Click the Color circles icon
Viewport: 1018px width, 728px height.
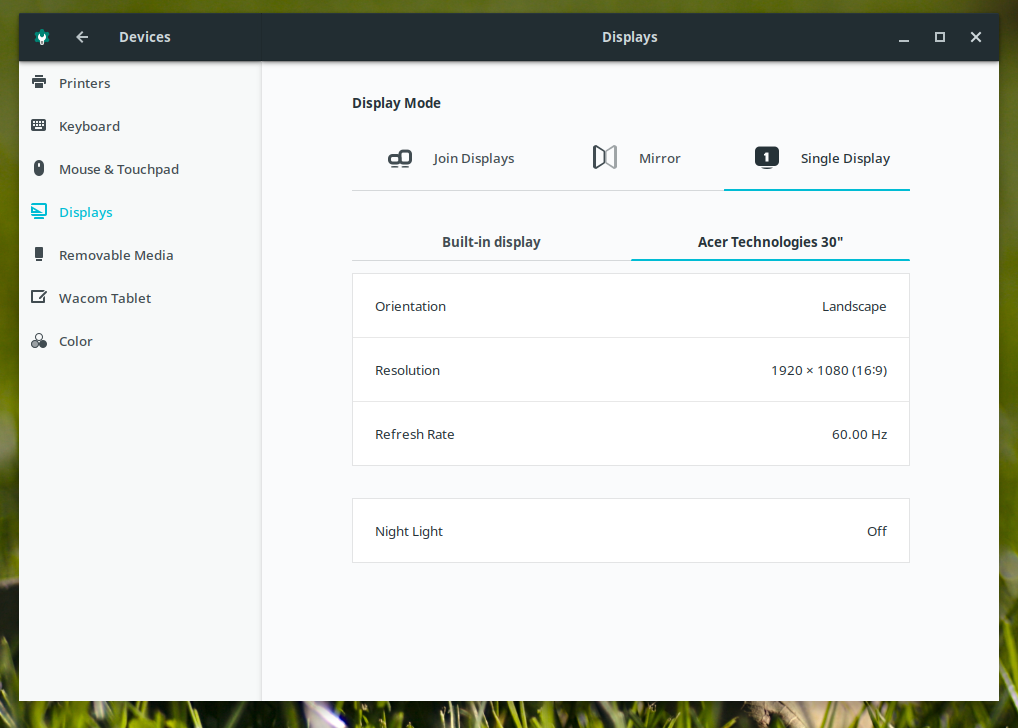(x=39, y=340)
